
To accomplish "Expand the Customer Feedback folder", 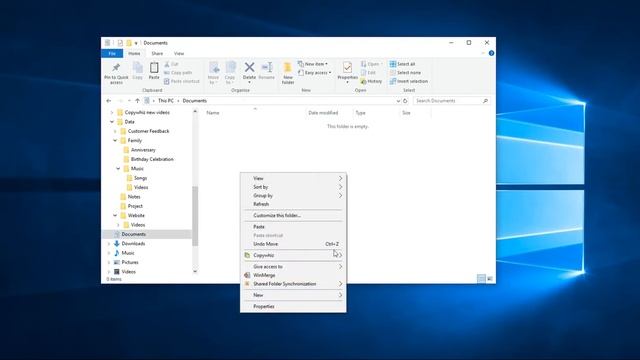I will pos(115,131).
